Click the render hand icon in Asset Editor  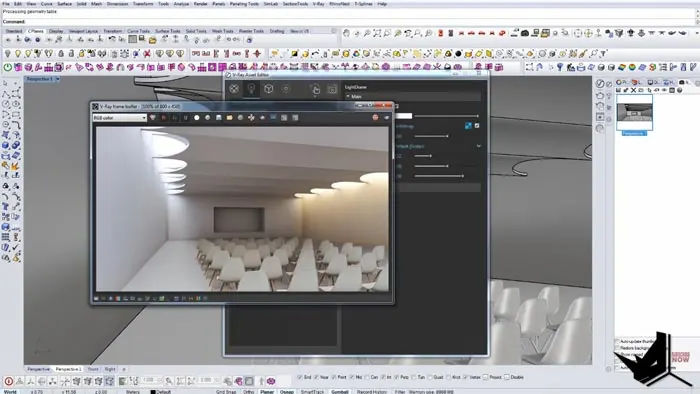[315, 89]
